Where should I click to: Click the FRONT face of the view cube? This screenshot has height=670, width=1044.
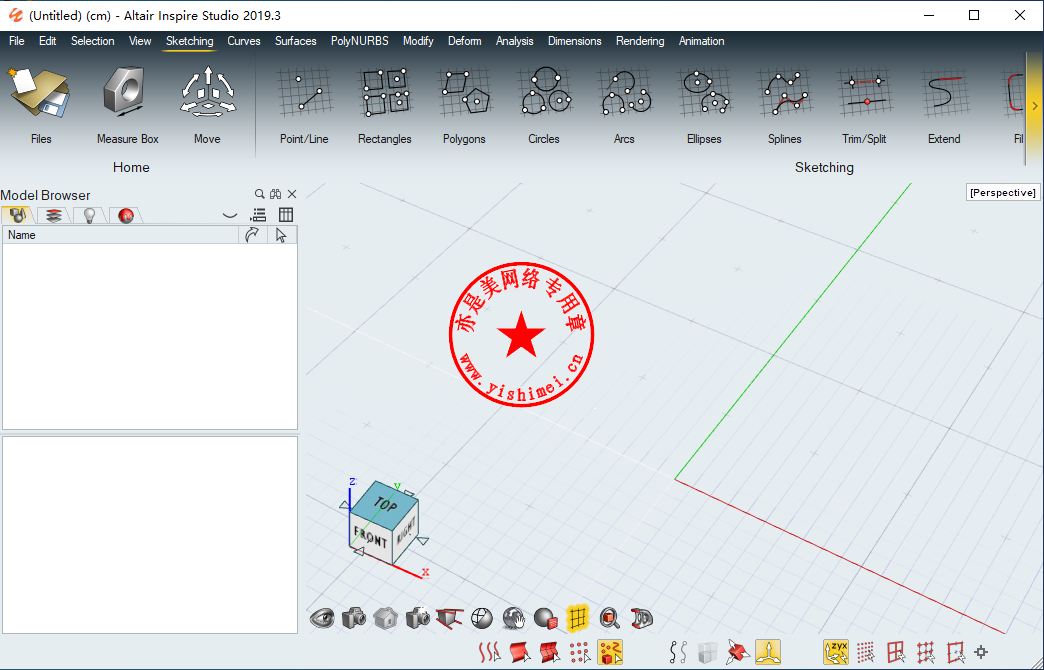pyautogui.click(x=372, y=537)
